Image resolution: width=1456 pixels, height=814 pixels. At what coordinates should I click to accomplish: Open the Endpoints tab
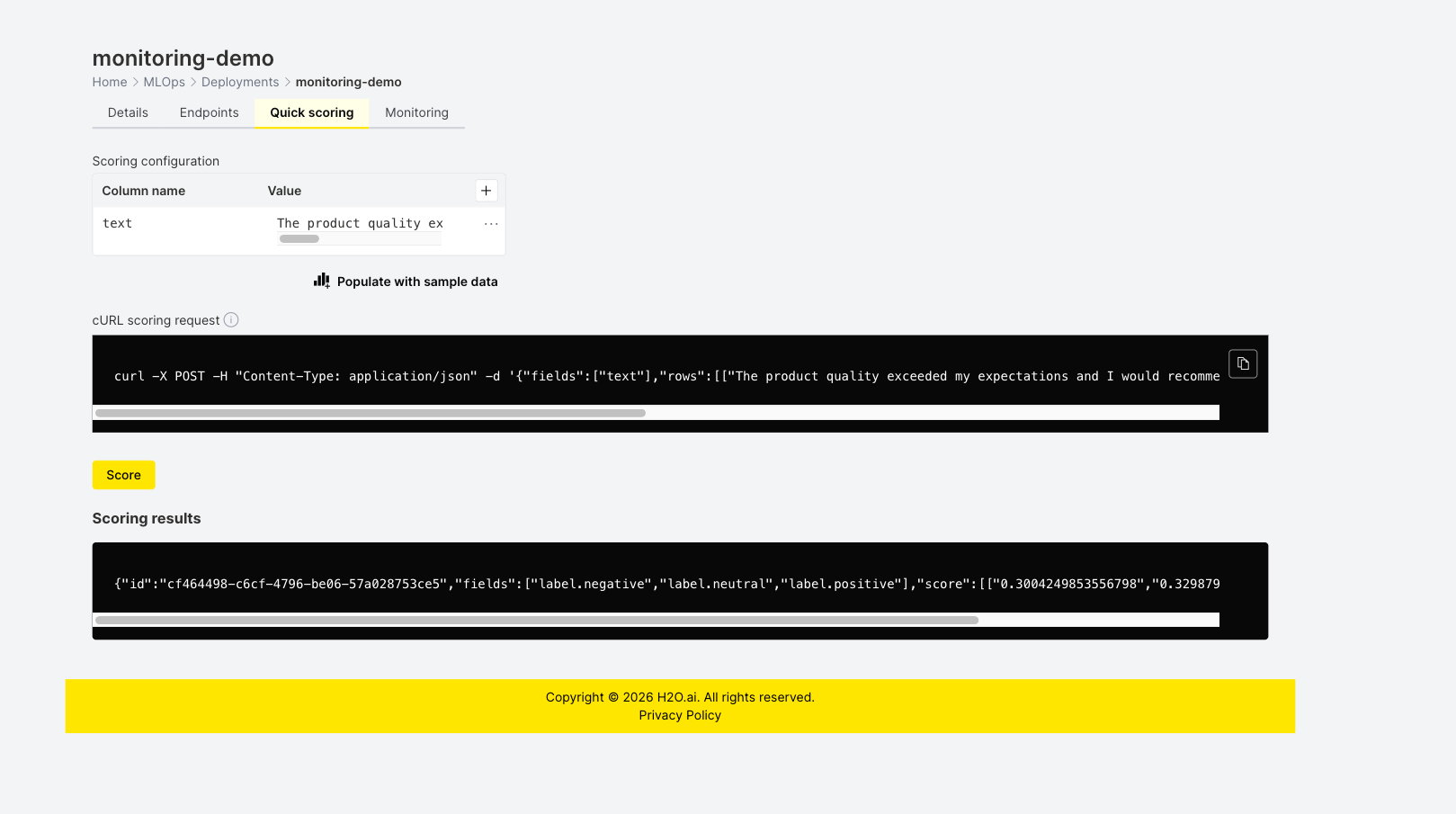pos(209,112)
